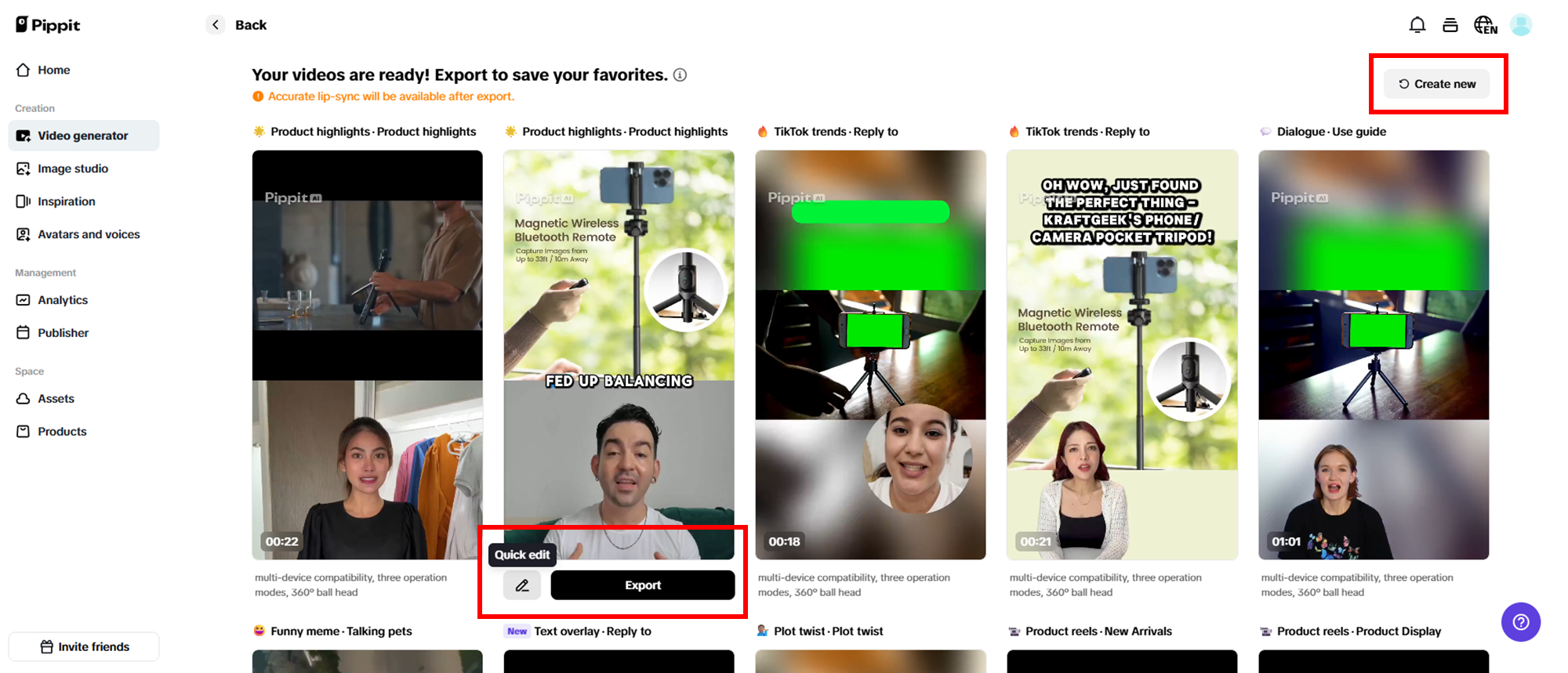The image size is (1568, 673).
Task: Click the Pippit logo
Action: pyautogui.click(x=49, y=25)
